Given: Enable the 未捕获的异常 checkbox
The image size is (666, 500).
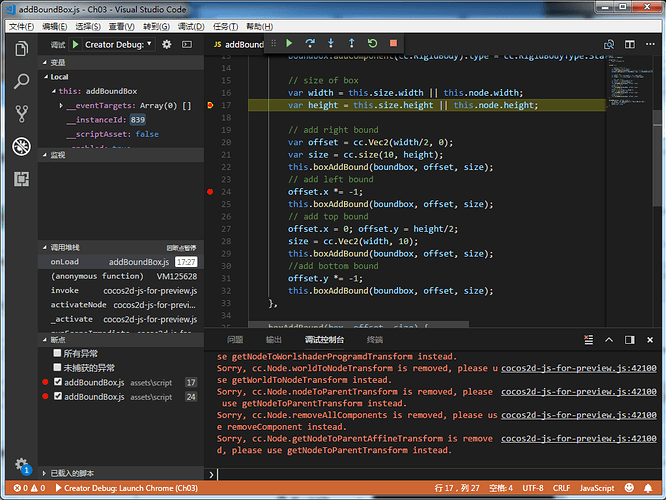Looking at the screenshot, I should click(57, 367).
